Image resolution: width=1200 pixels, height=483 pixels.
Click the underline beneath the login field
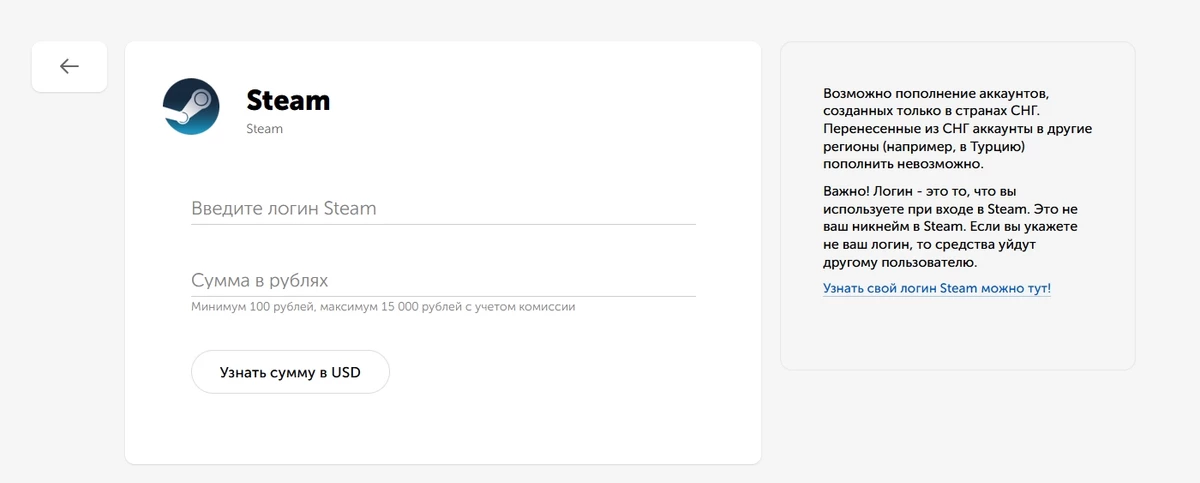click(442, 224)
